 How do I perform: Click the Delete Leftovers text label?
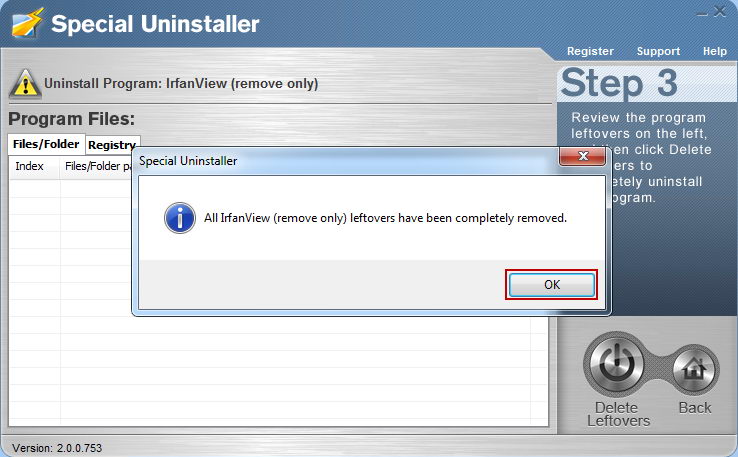click(618, 414)
